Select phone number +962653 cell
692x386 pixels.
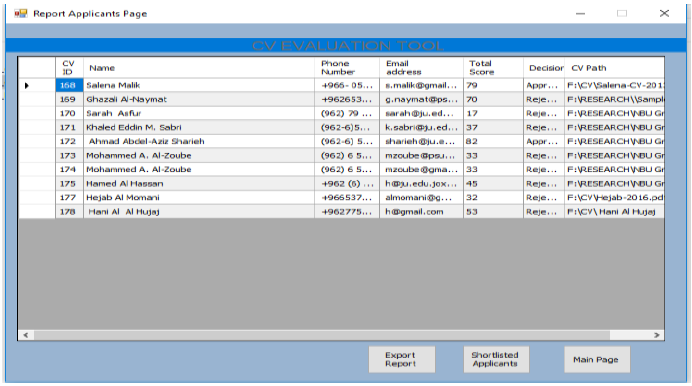click(347, 99)
